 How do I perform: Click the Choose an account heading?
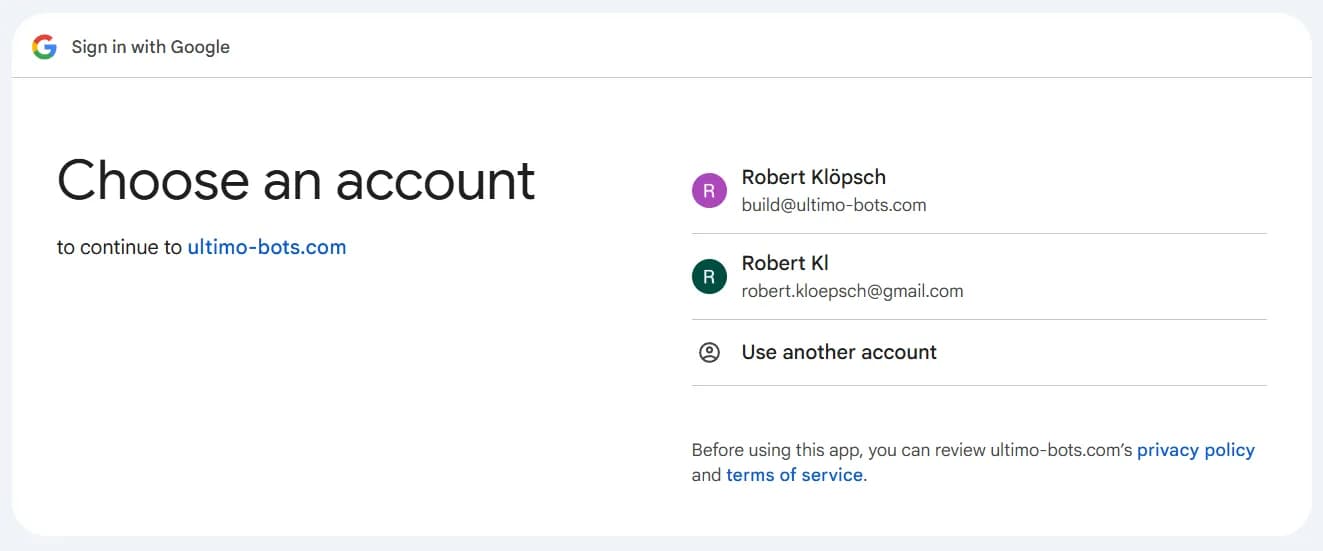(x=296, y=180)
